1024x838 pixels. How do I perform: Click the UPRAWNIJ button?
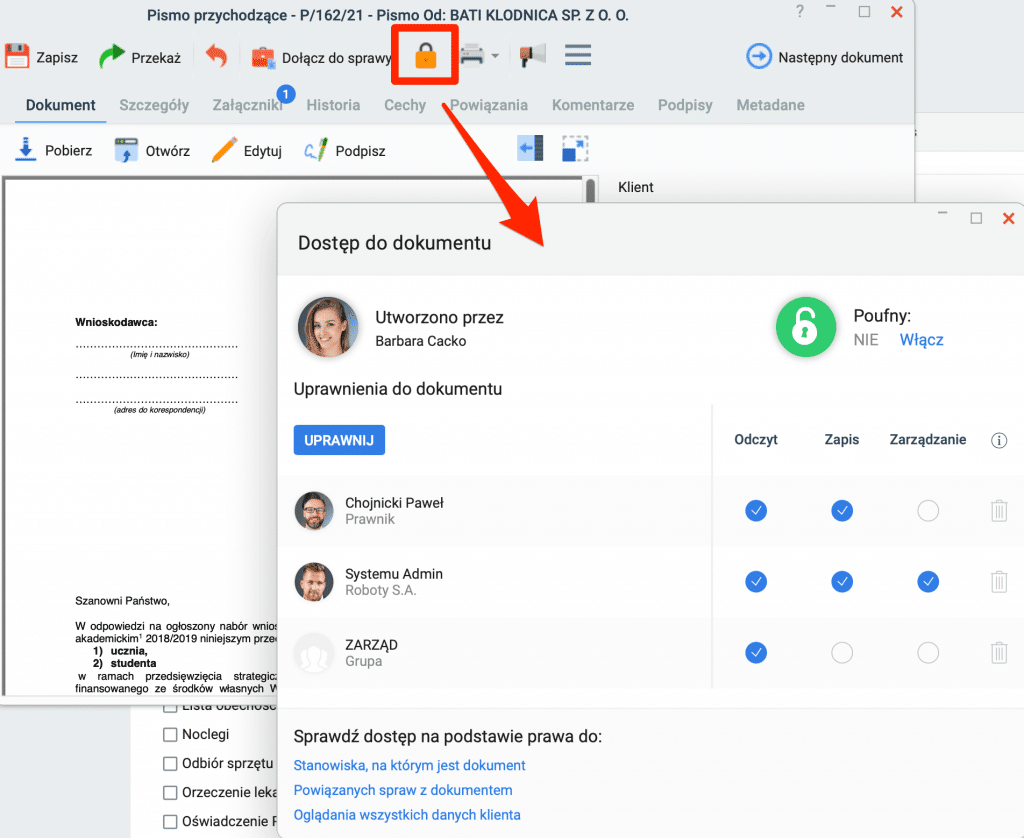click(x=339, y=440)
